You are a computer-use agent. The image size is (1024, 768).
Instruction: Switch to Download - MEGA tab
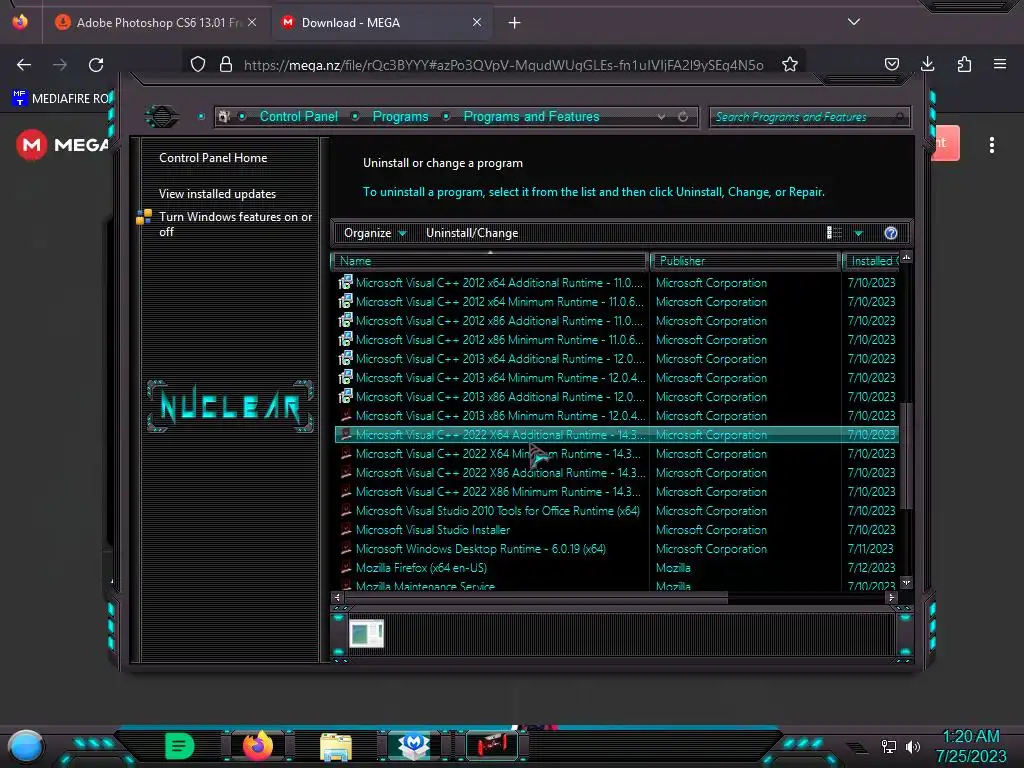click(382, 23)
